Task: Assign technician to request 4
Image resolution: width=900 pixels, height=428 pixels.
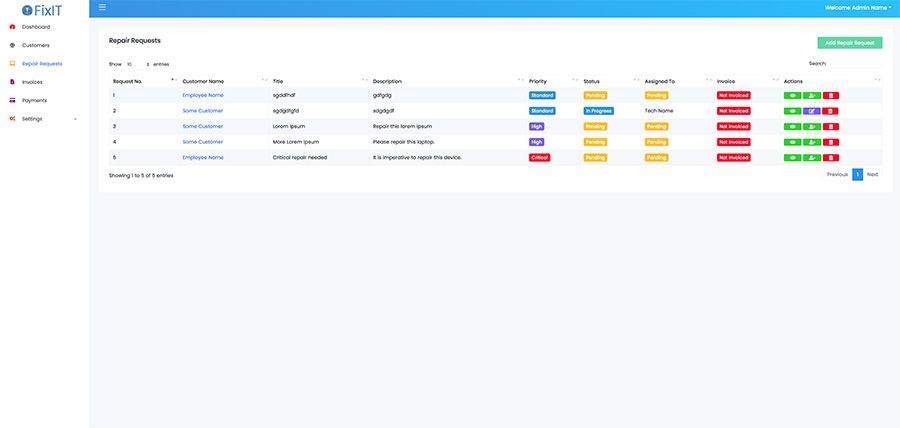Action: click(x=812, y=142)
